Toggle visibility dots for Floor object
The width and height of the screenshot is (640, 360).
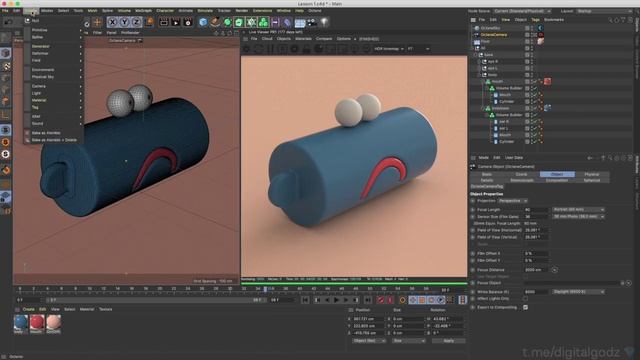532,42
